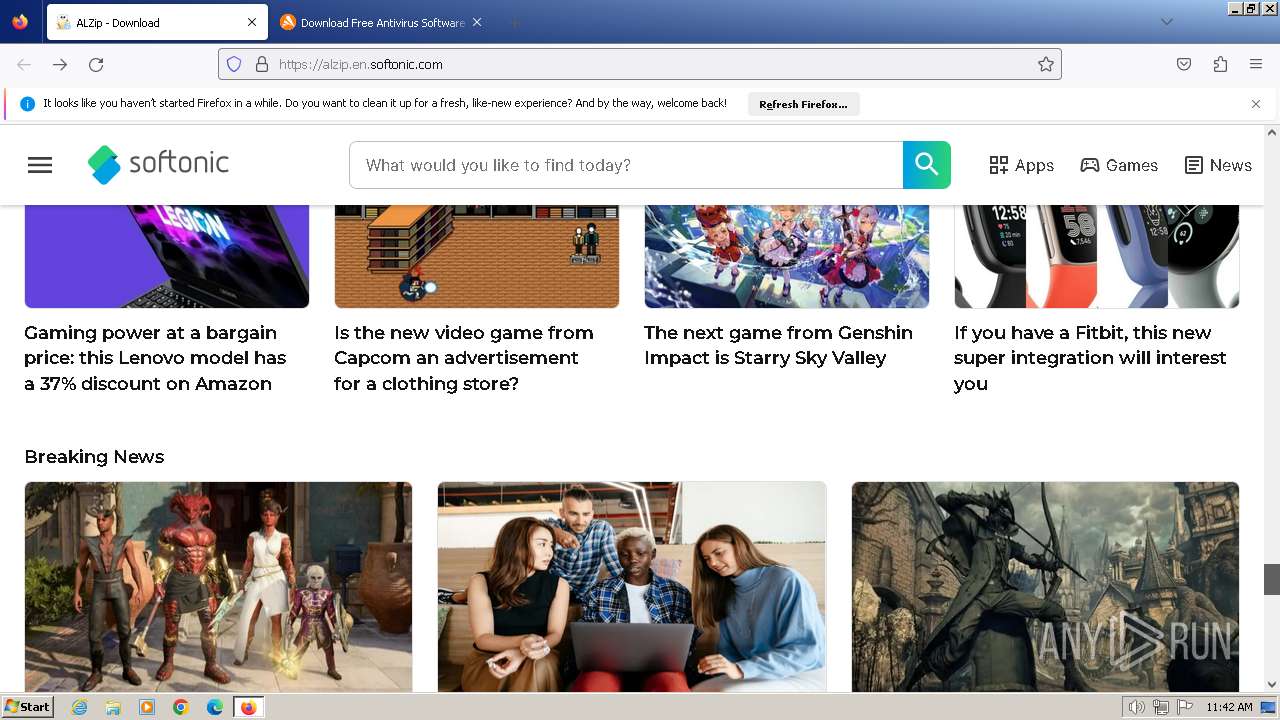The width and height of the screenshot is (1280, 720).
Task: Launch Google Chrome from taskbar
Action: click(x=181, y=707)
